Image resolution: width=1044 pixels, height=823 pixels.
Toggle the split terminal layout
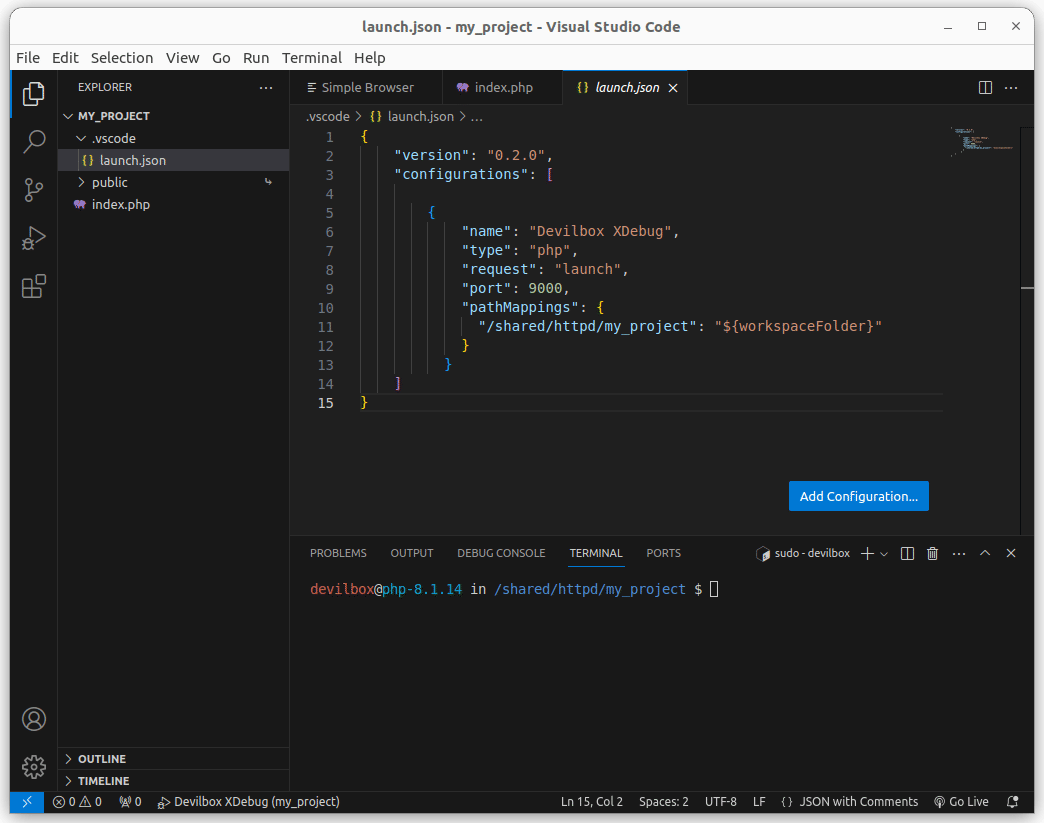(908, 553)
